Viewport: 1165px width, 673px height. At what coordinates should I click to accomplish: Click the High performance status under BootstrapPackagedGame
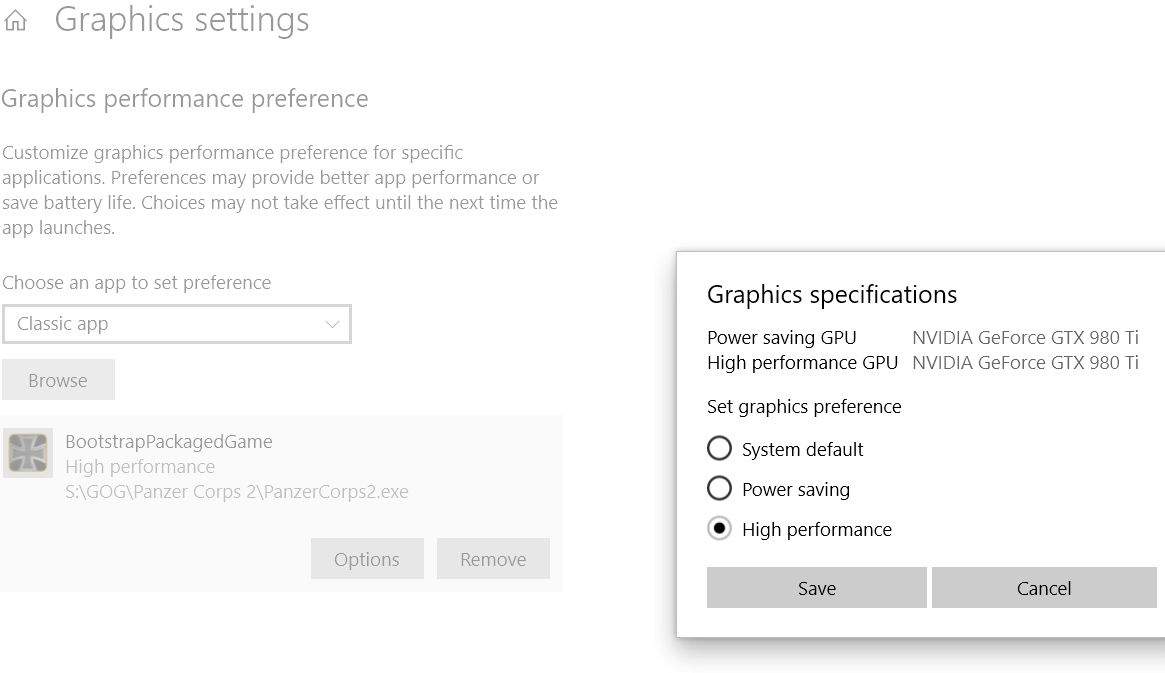[140, 466]
